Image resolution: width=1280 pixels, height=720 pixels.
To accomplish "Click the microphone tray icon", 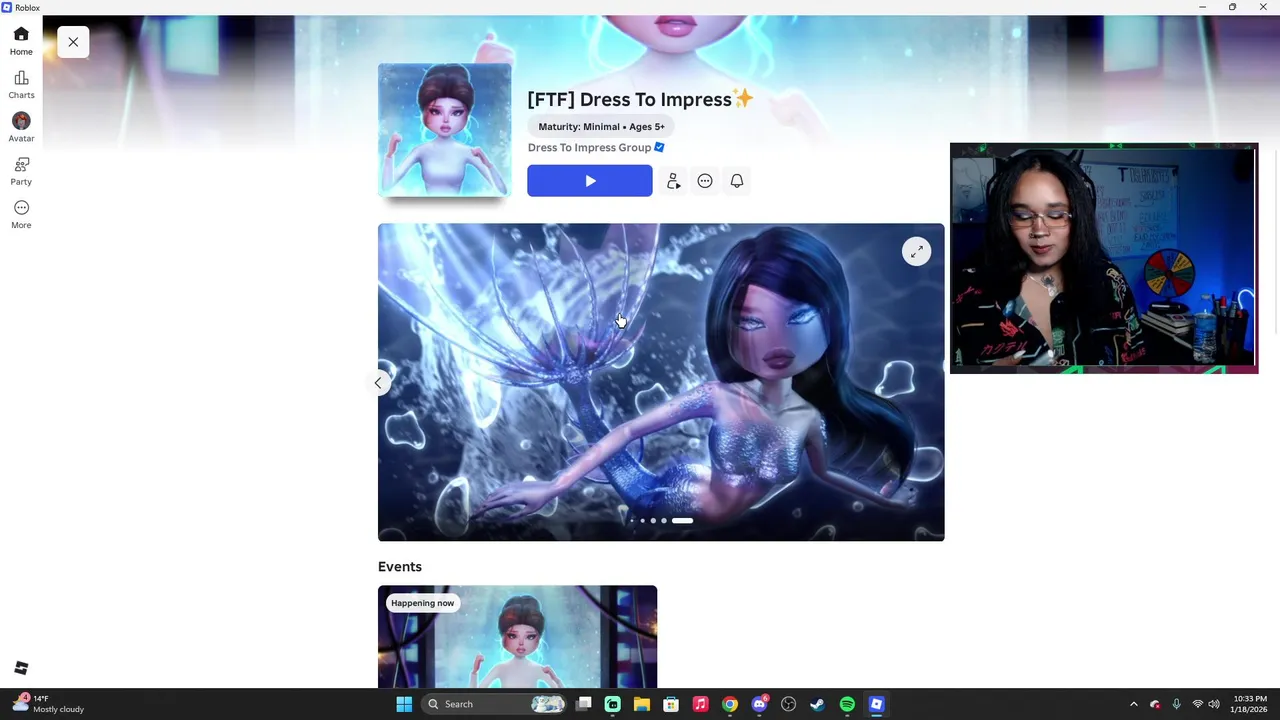I will pos(1176,704).
